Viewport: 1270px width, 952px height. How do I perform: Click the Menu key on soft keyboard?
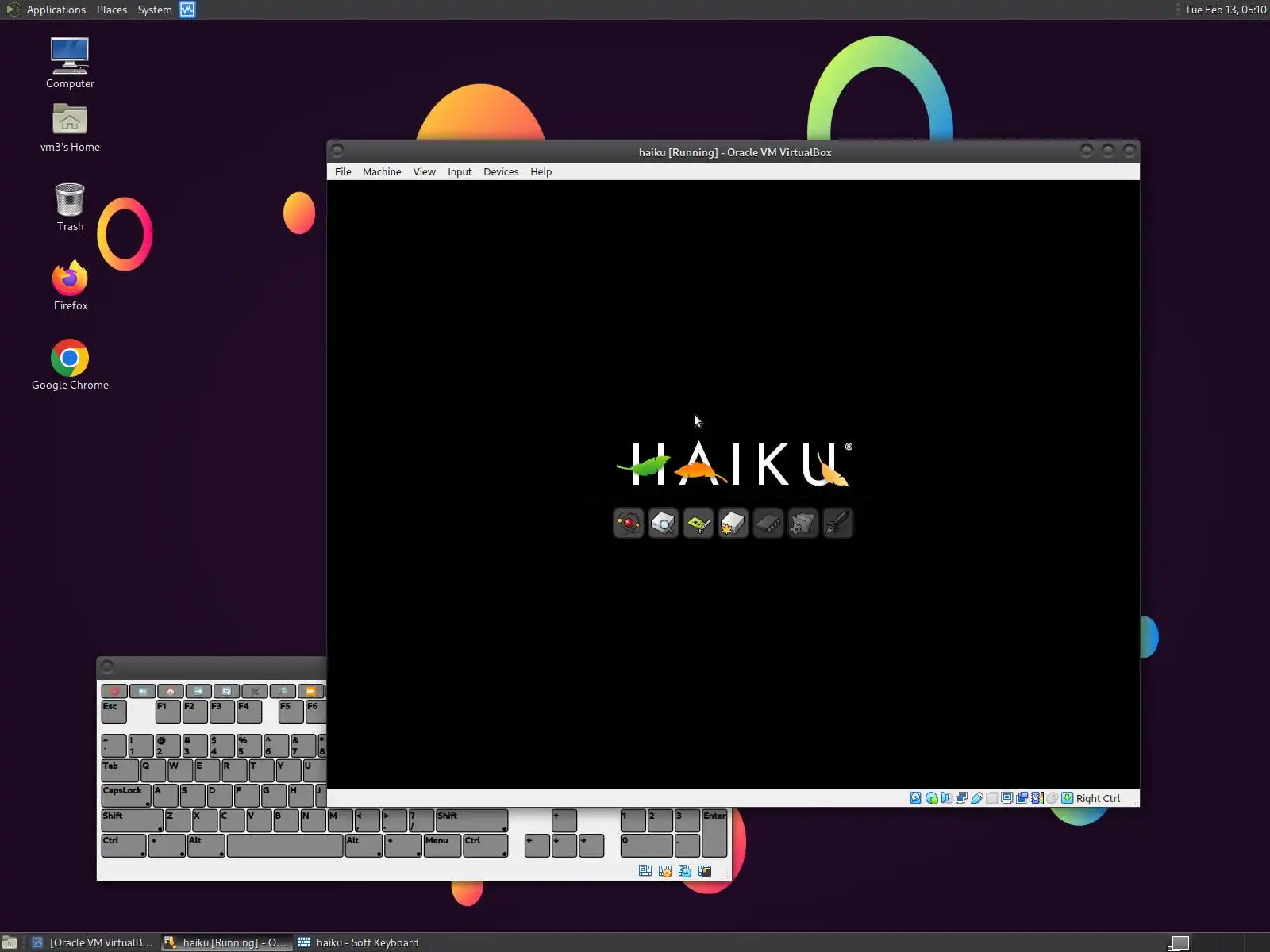[x=442, y=846]
